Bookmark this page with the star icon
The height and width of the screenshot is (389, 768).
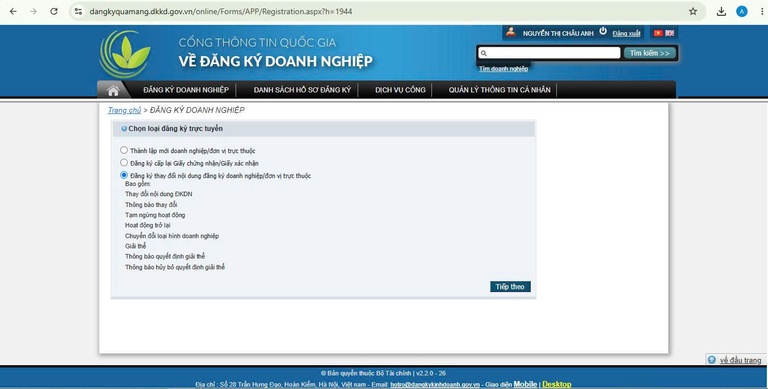[693, 11]
